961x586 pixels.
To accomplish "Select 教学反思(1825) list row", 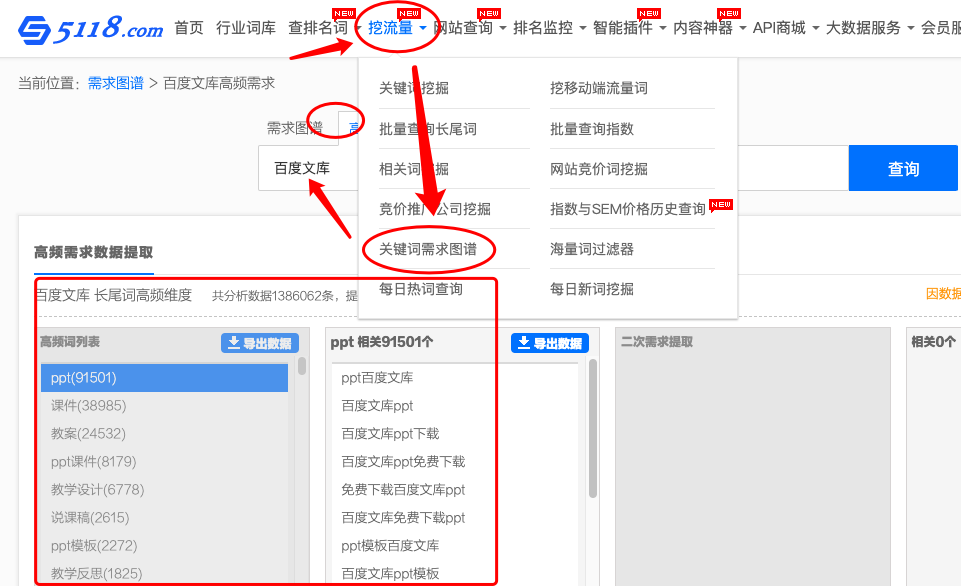I will tap(164, 574).
